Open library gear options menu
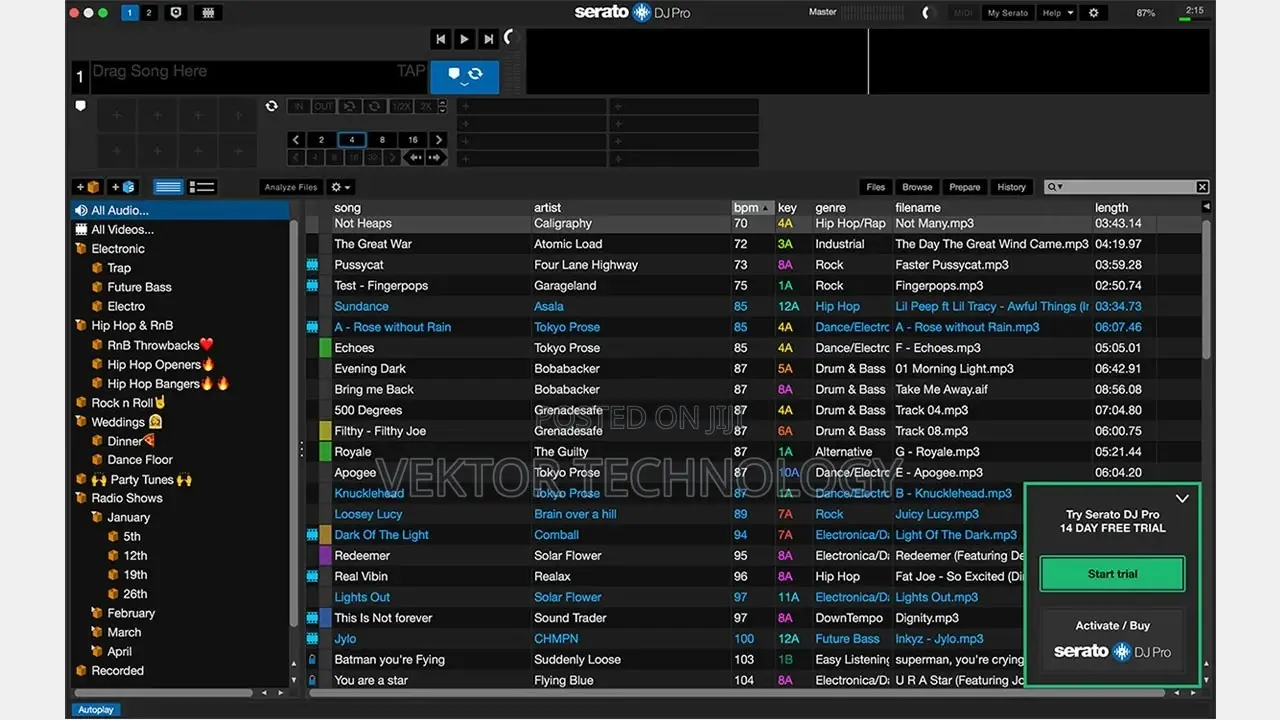This screenshot has height=720, width=1280. (x=340, y=187)
